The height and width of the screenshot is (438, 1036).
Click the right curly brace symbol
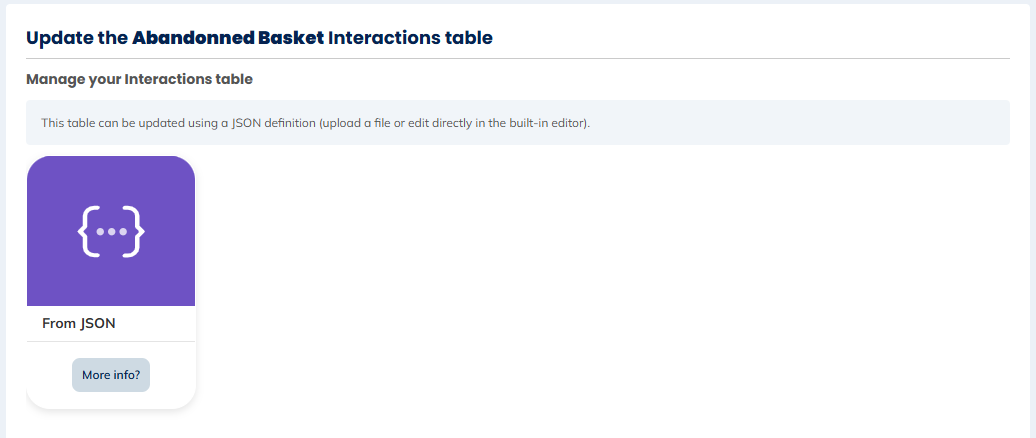[x=135, y=231]
